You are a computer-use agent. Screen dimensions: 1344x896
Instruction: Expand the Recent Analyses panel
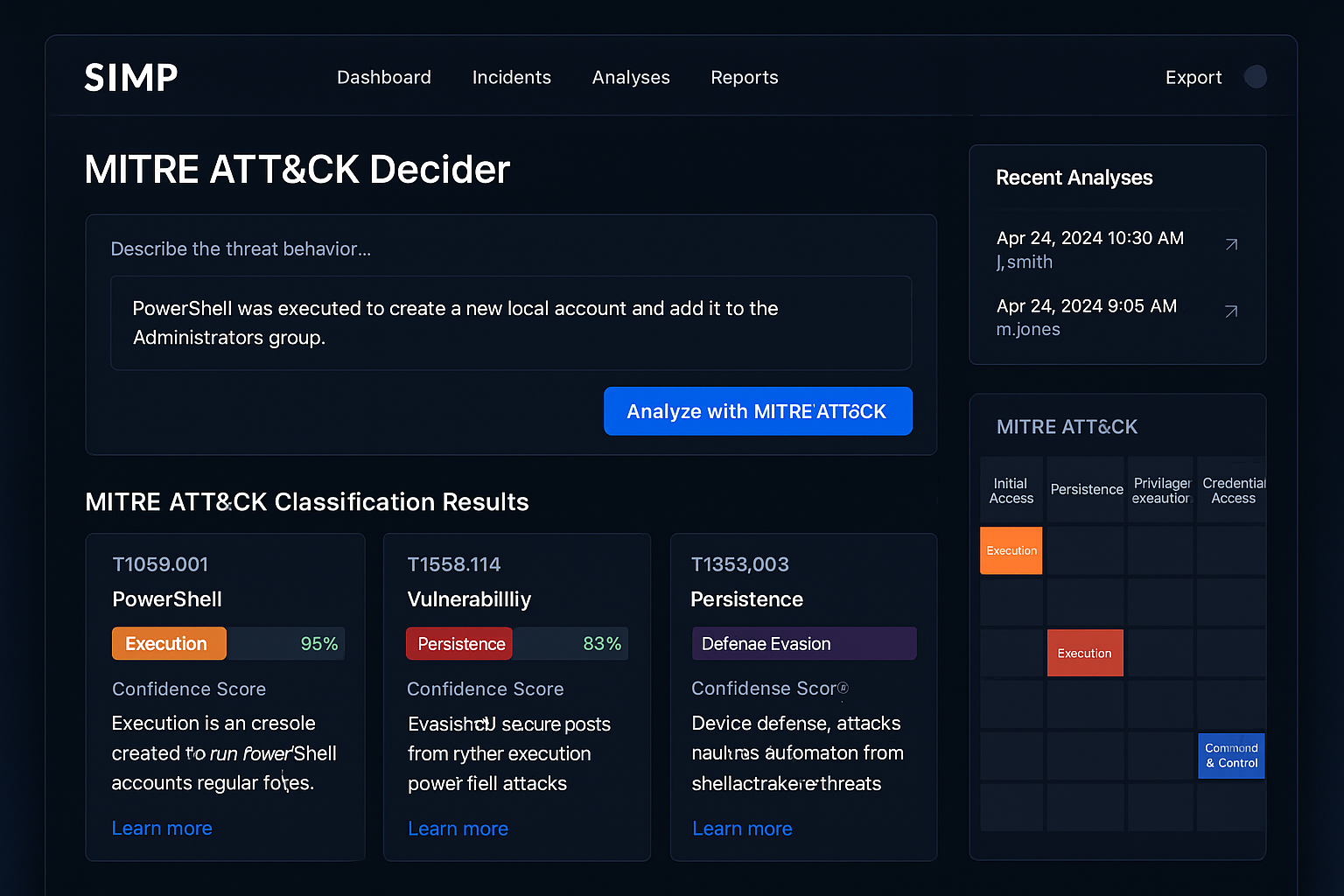[x=1074, y=178]
